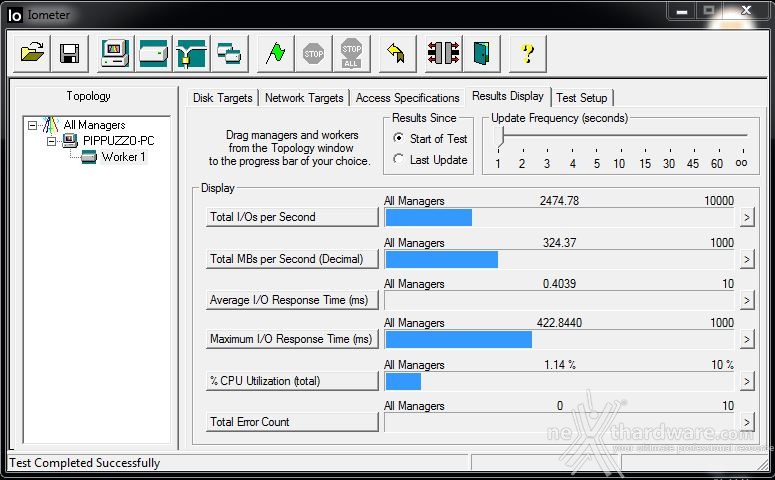Exit Iometer via the door icon

click(481, 53)
